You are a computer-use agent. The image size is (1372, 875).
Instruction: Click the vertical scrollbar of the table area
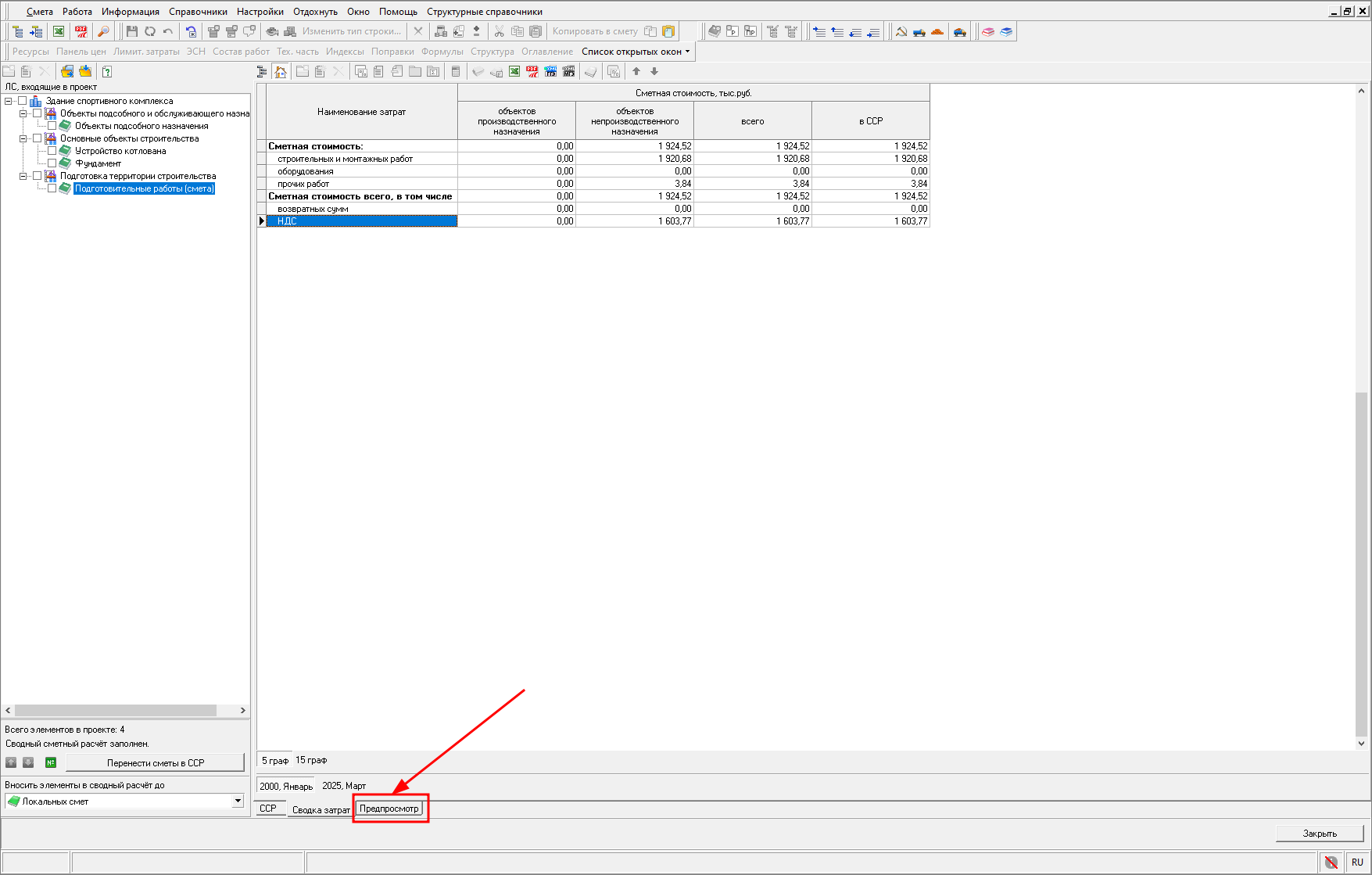[1362, 563]
